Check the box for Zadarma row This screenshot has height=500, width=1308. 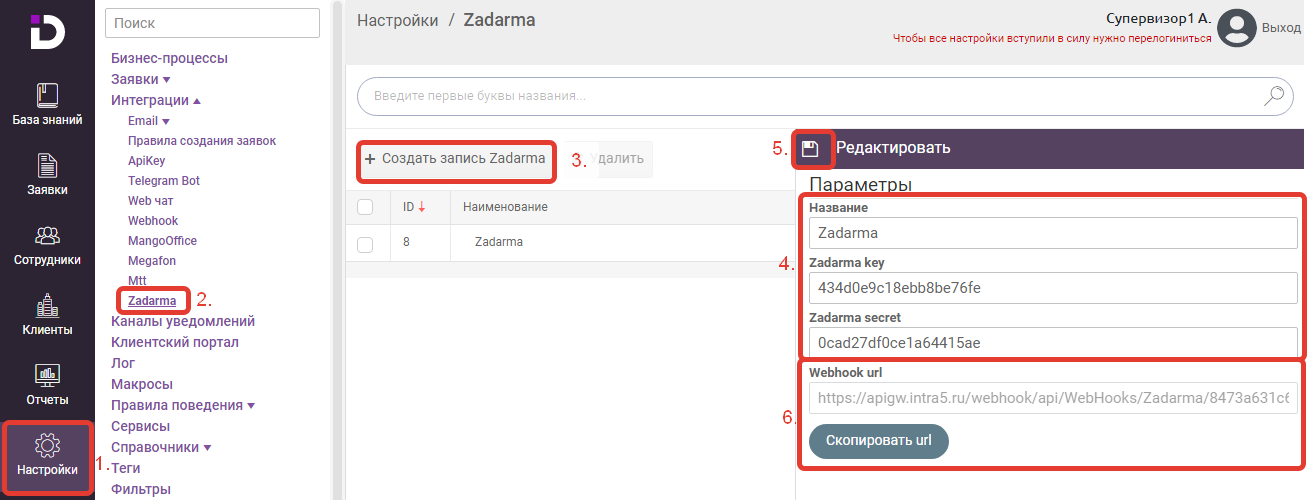tap(365, 243)
